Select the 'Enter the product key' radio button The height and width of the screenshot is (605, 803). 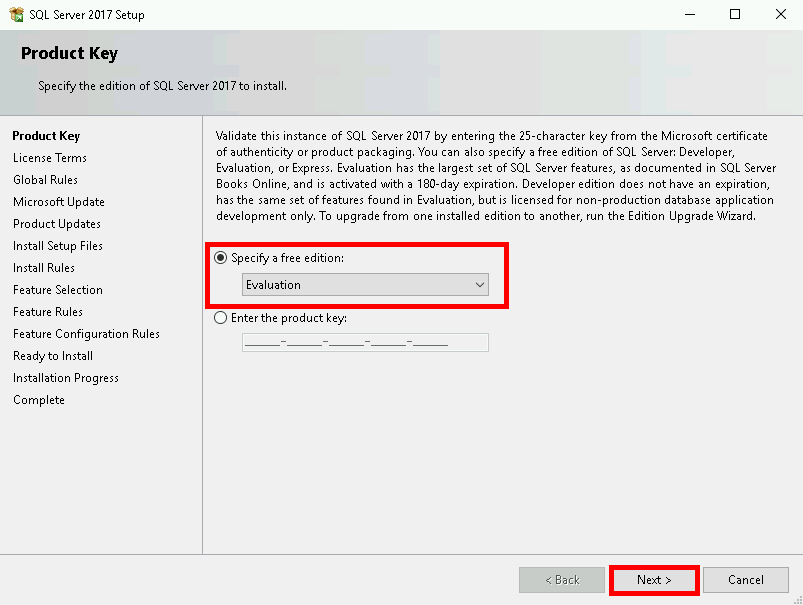(221, 318)
